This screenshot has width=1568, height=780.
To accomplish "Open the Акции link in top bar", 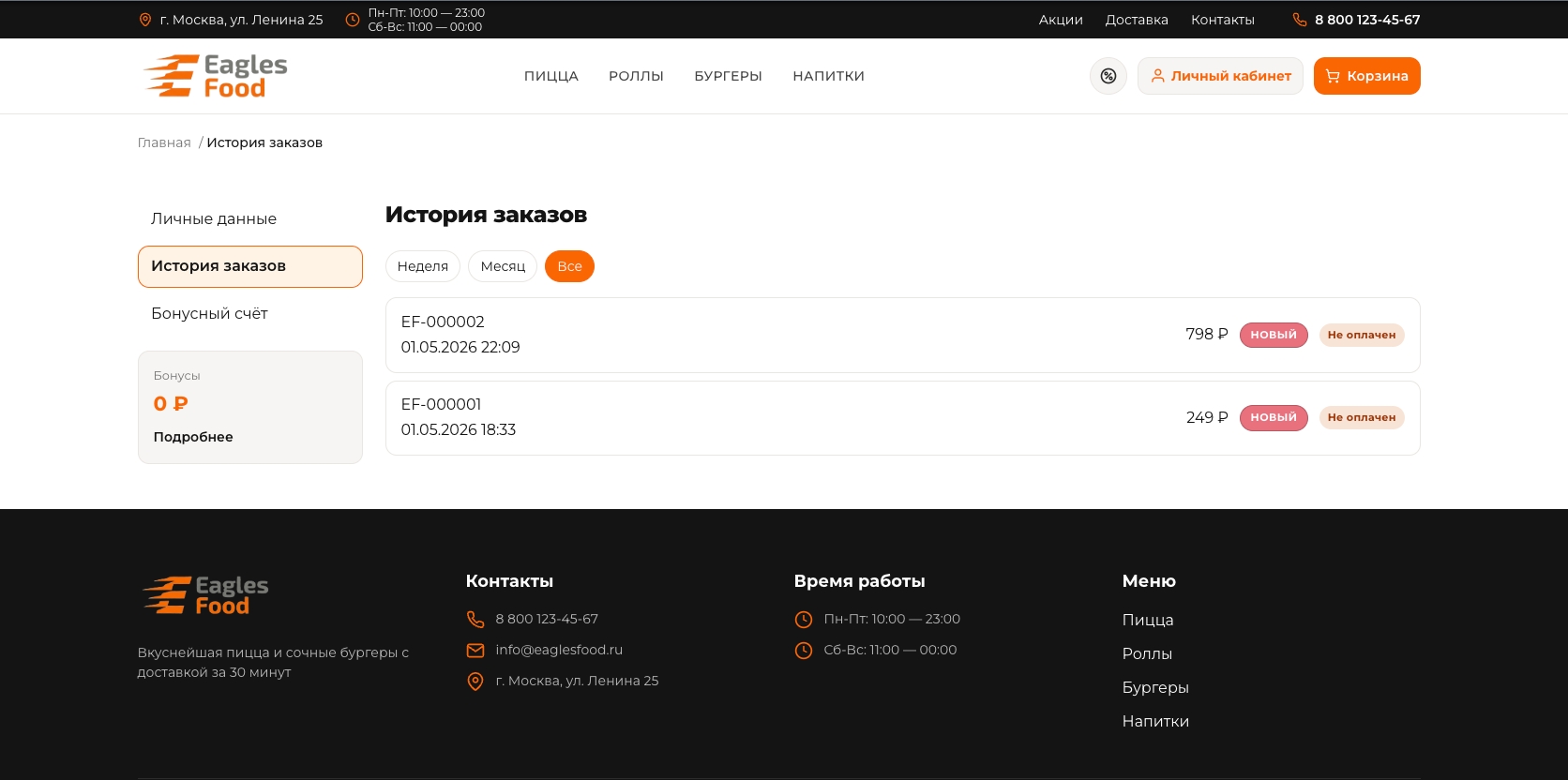I will [x=1061, y=20].
